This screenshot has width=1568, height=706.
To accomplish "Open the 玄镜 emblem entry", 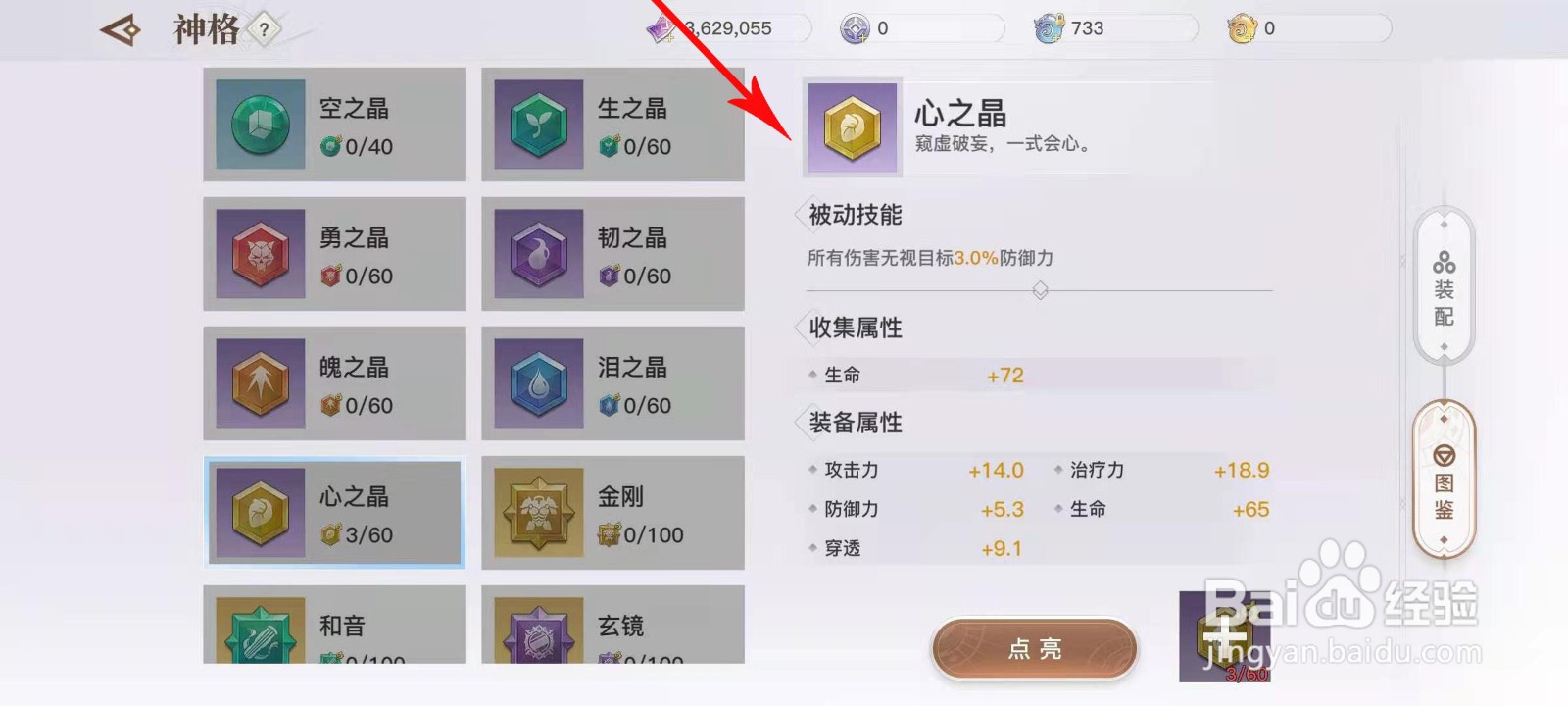I will point(613,625).
